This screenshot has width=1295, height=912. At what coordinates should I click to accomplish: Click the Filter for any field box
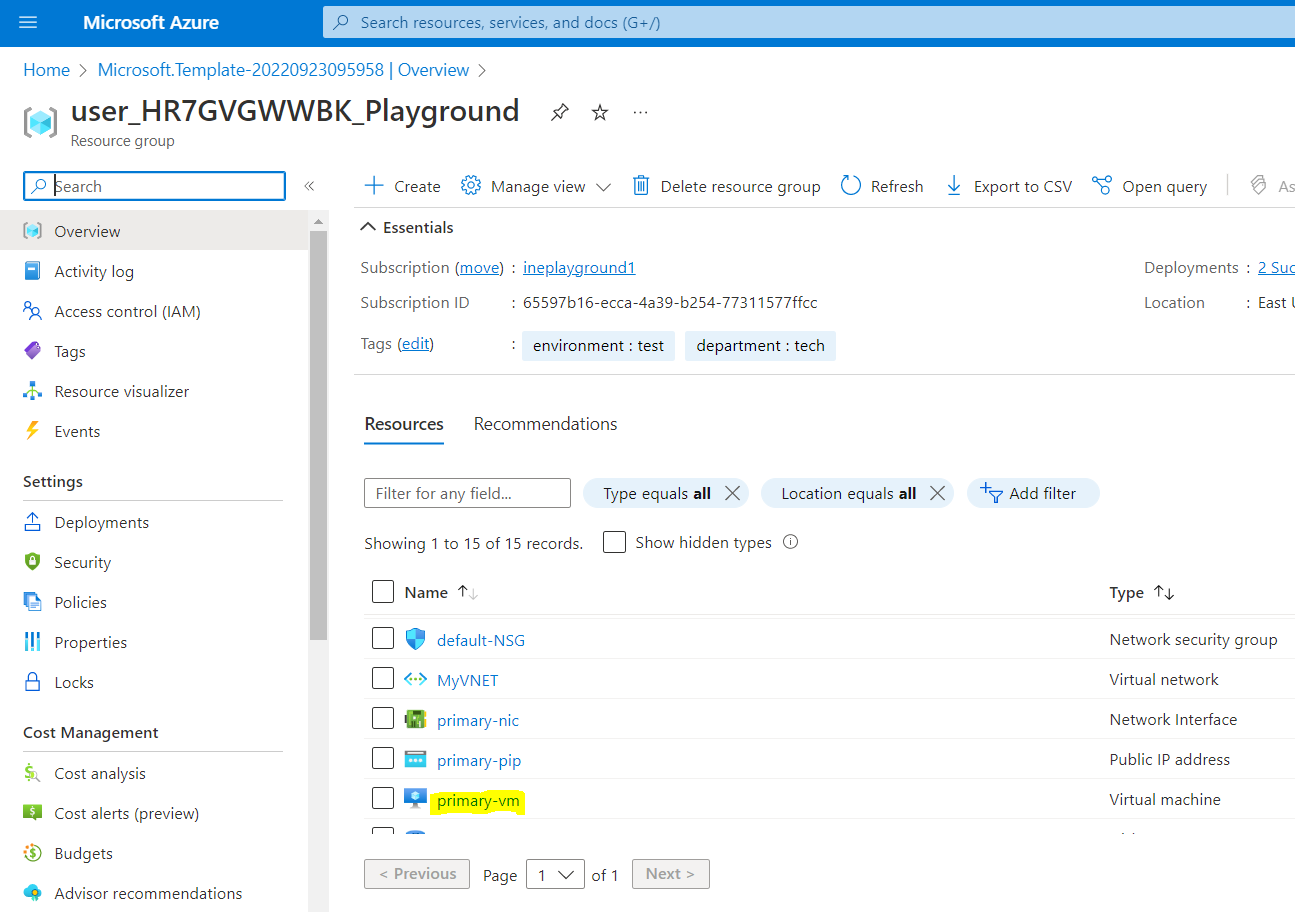pyautogui.click(x=467, y=493)
